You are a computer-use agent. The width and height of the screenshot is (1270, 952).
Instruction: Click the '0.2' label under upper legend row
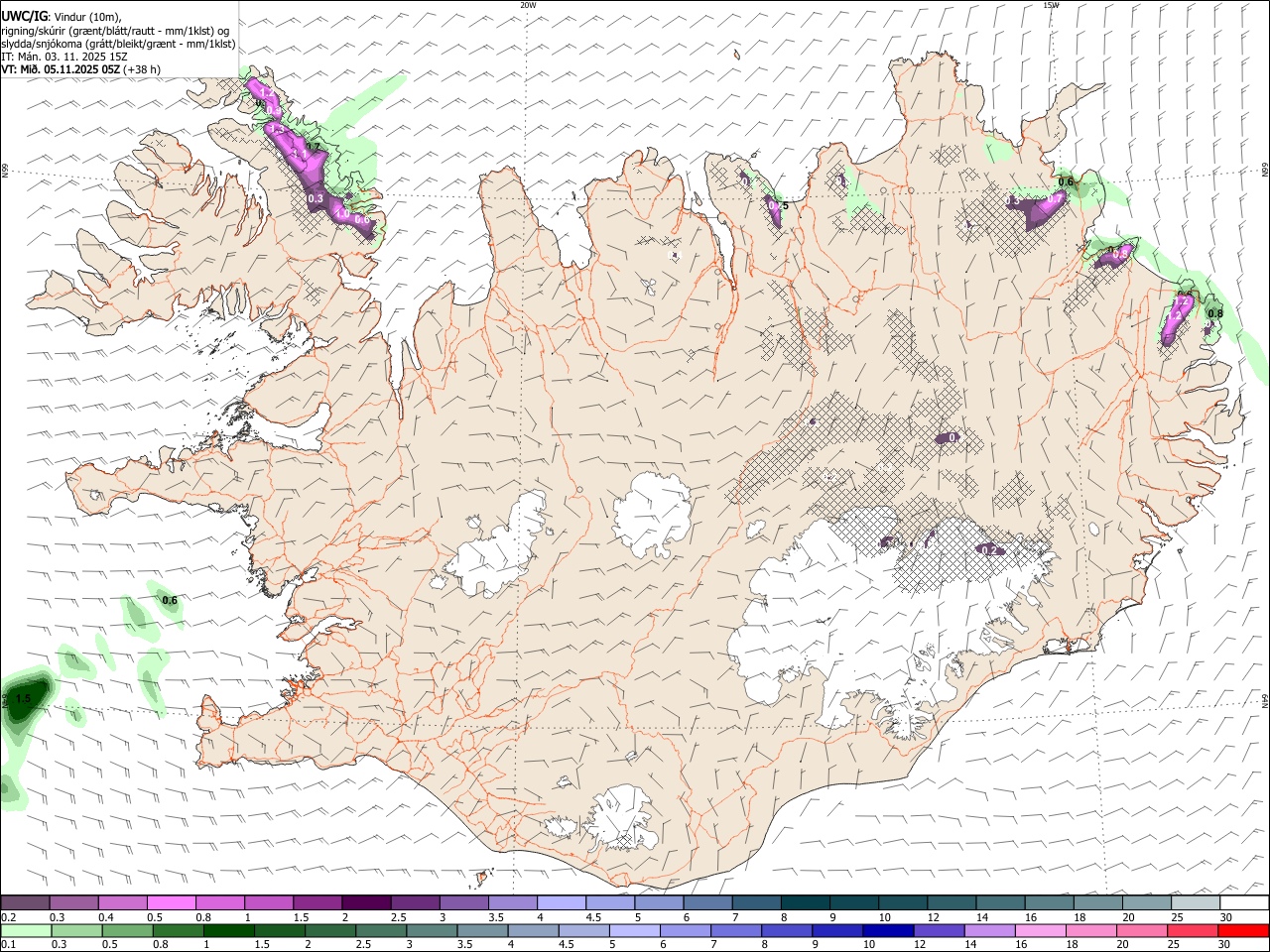click(8, 917)
